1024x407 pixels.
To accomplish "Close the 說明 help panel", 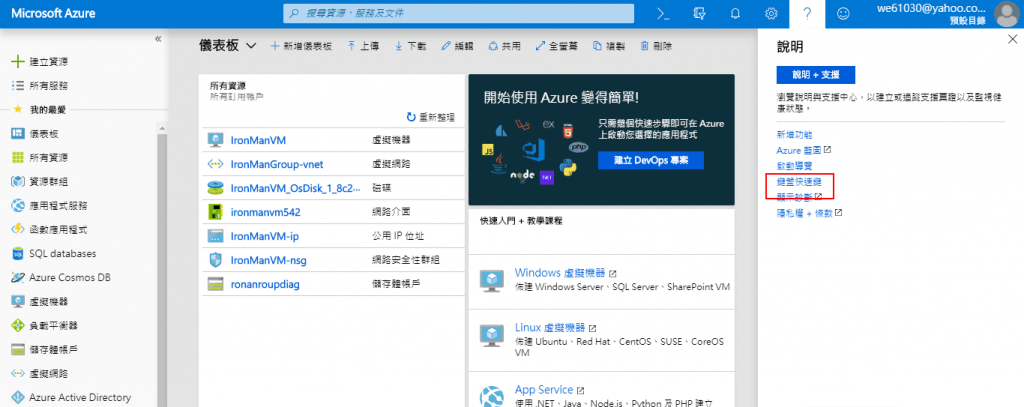I will (1013, 40).
